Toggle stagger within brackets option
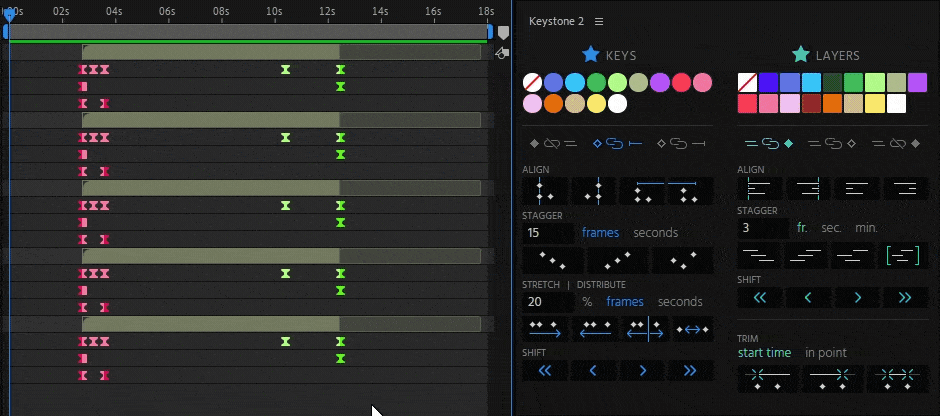940x416 pixels. point(903,255)
